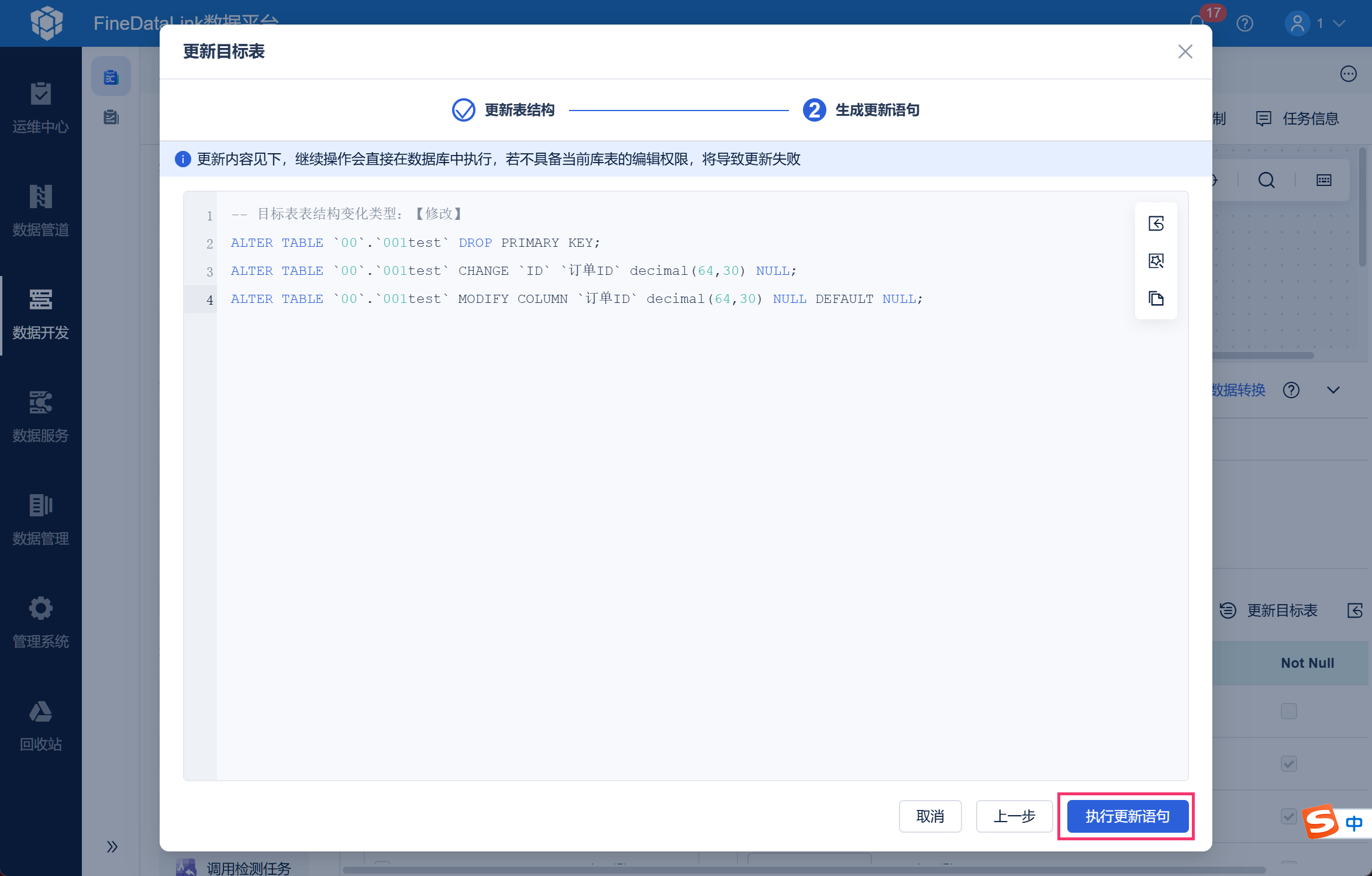
Task: Click the 上一步 button
Action: (1015, 816)
